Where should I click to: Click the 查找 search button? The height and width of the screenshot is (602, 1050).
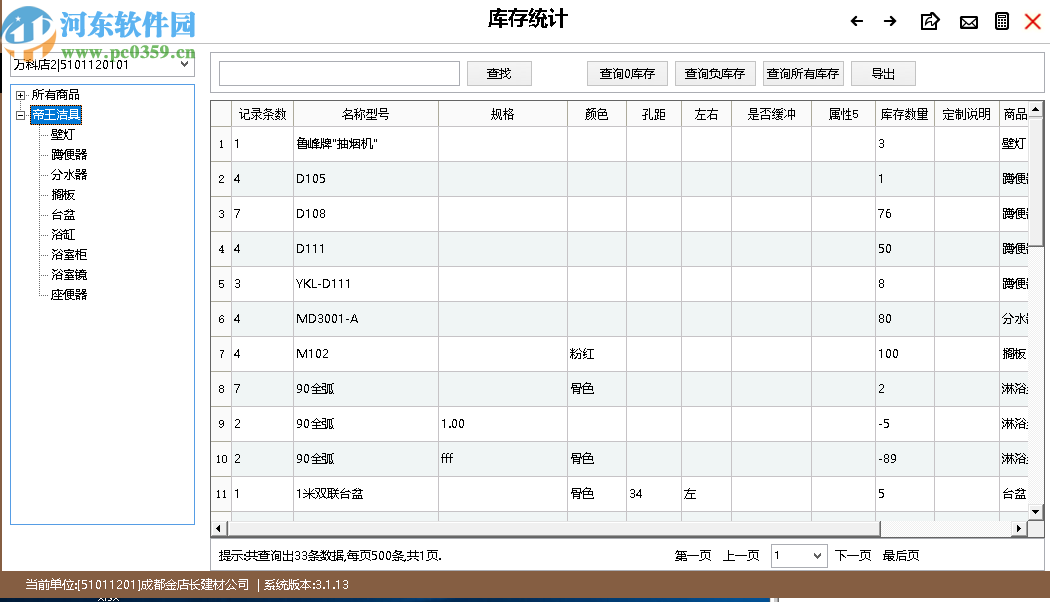coord(498,73)
